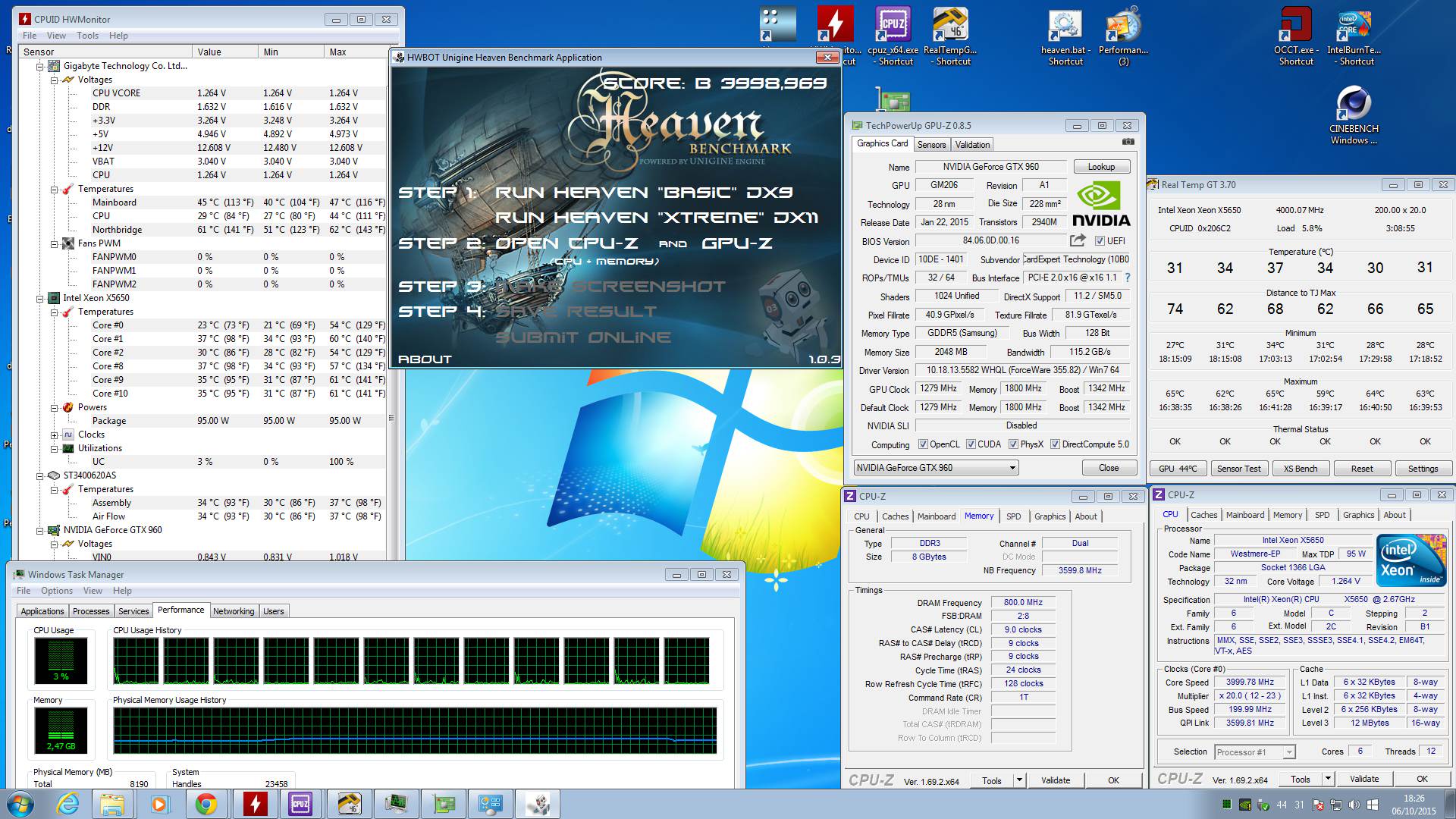Switch to GPU-Z via its taskbar icon
Image resolution: width=1456 pixels, height=819 pixels.
pos(443,804)
